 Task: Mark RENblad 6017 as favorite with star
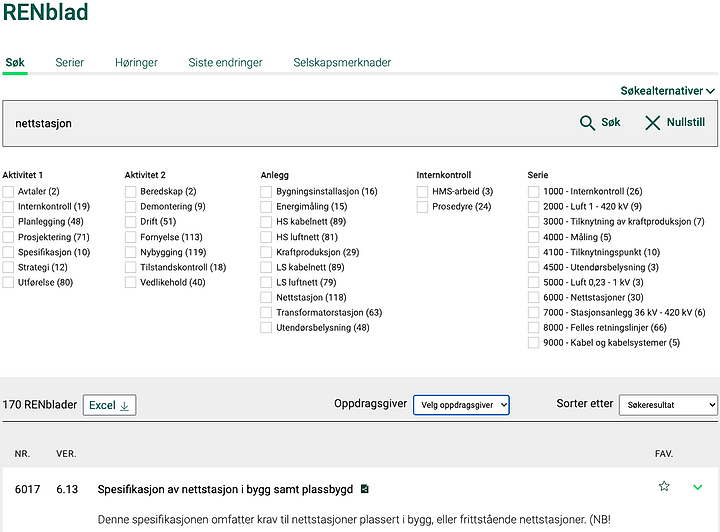pyautogui.click(x=664, y=486)
